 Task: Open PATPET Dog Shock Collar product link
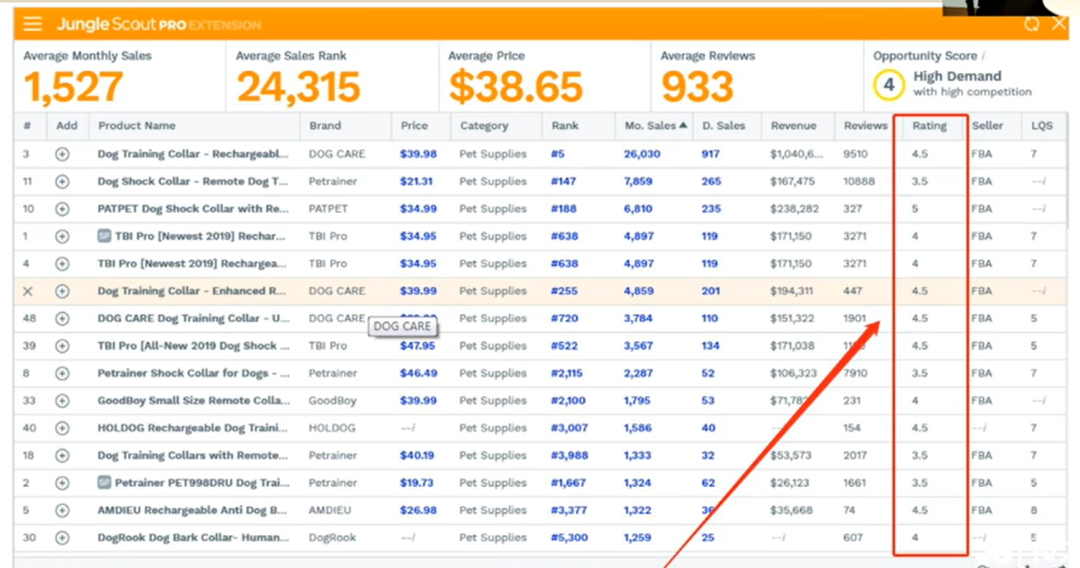[193, 209]
